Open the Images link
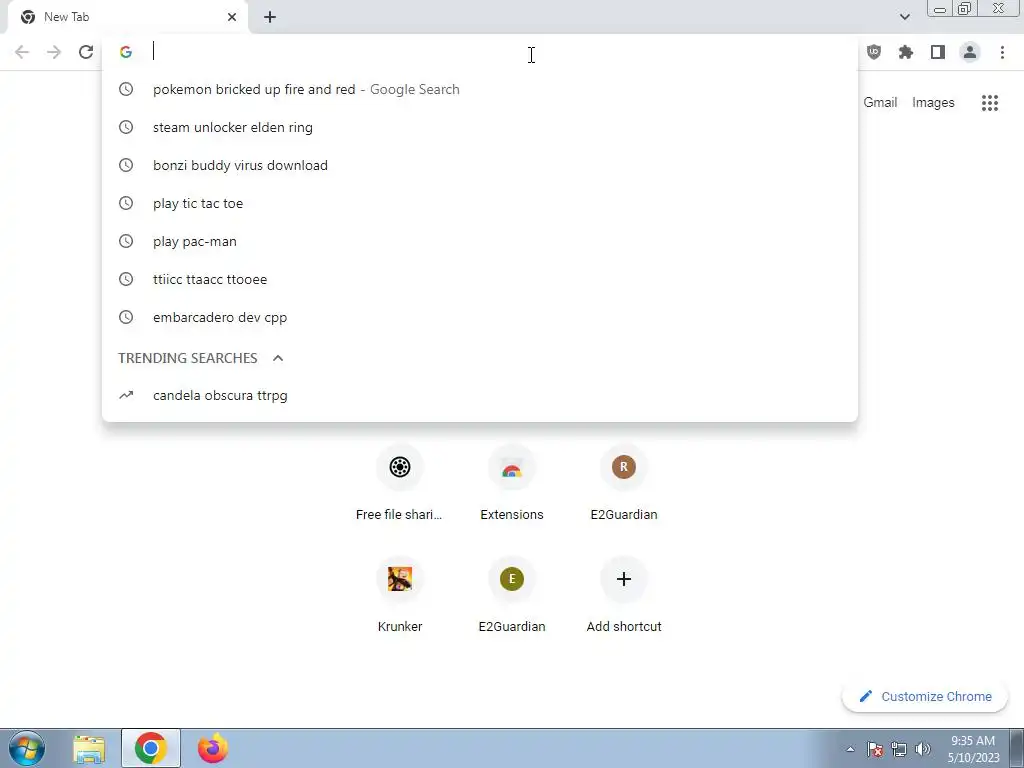This screenshot has width=1024, height=768. coord(933,103)
